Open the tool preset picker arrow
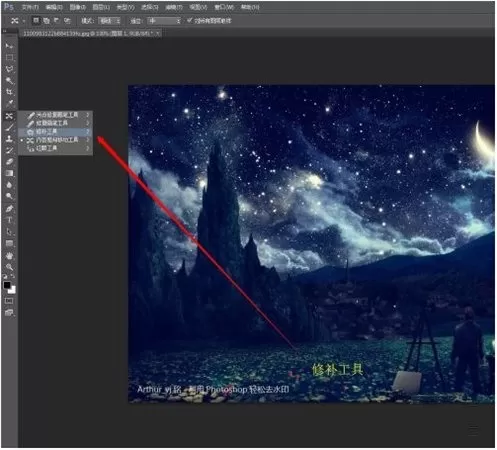The height and width of the screenshot is (450, 497). pos(24,21)
